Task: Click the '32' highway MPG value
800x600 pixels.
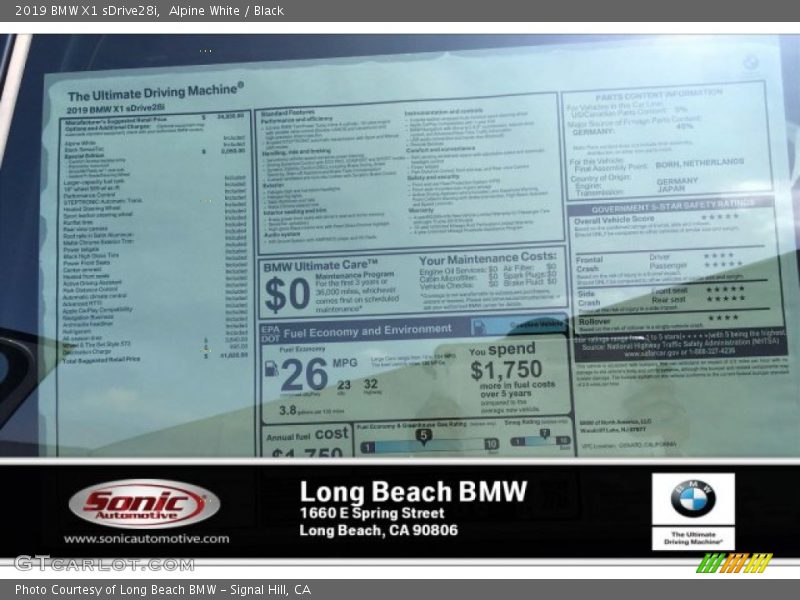Action: tap(371, 384)
